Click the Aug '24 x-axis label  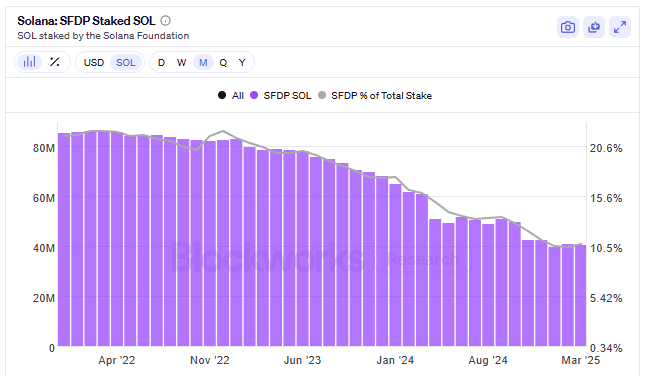pos(488,360)
